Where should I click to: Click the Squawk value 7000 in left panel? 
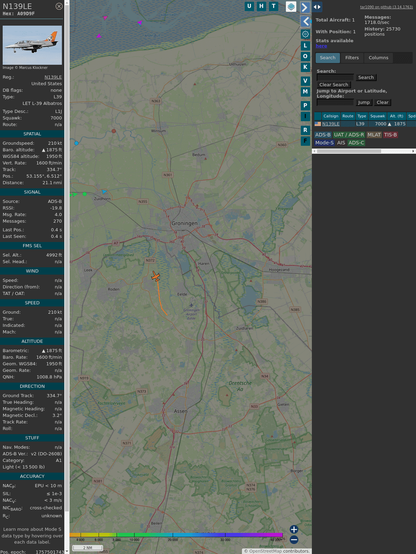56,118
